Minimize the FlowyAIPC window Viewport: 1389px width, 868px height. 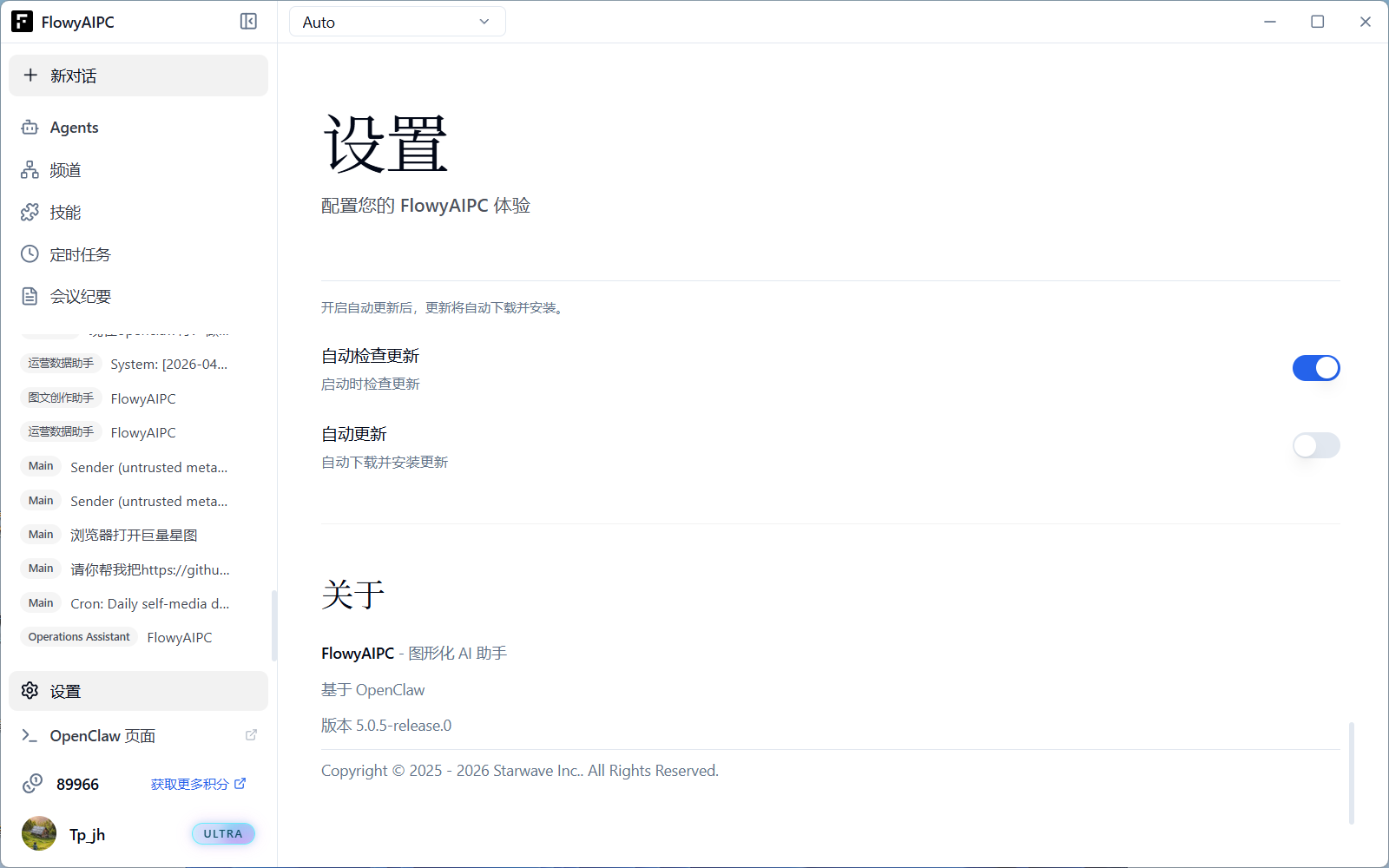[x=1270, y=22]
